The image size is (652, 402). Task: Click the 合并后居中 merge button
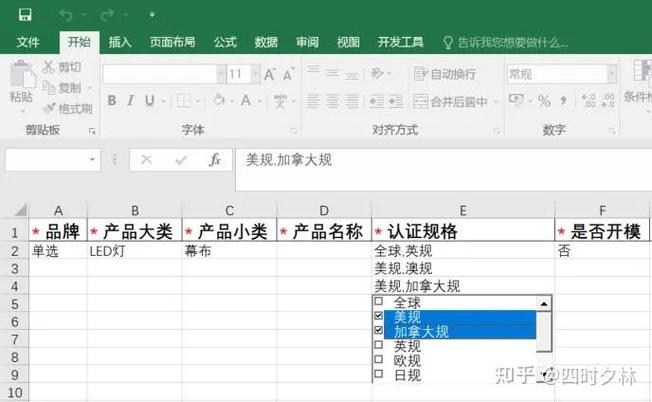[451, 101]
